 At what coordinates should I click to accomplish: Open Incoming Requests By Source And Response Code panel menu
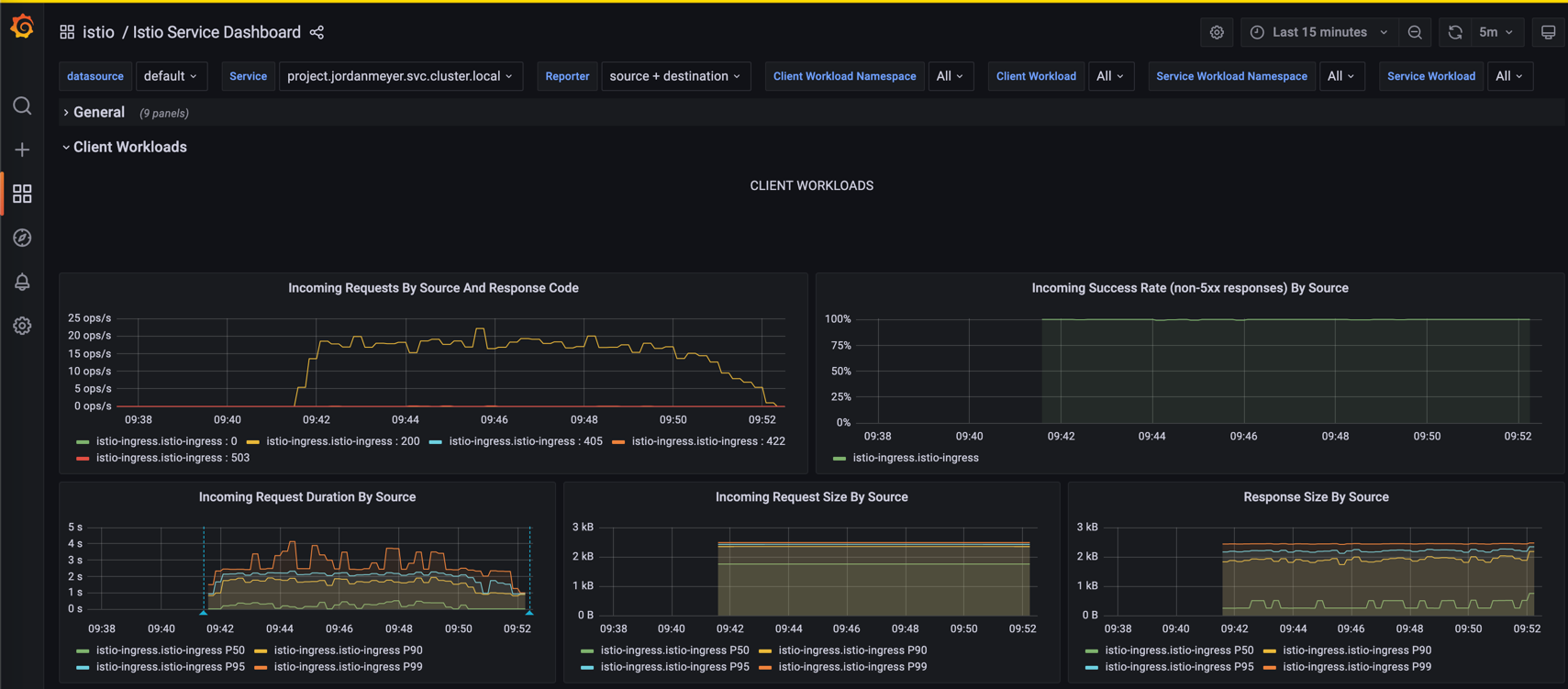[433, 288]
